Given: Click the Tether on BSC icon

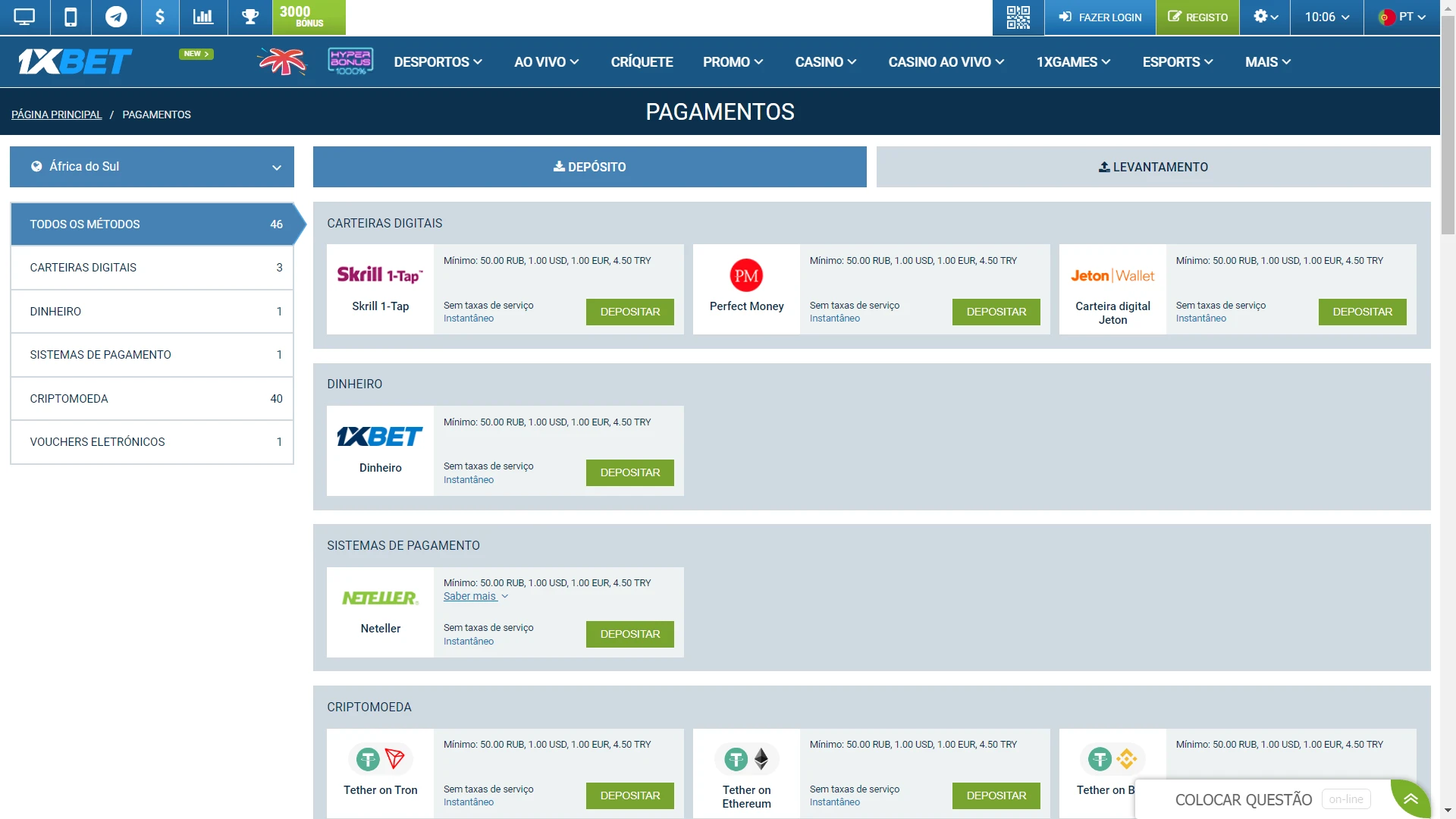Looking at the screenshot, I should coord(1112,758).
